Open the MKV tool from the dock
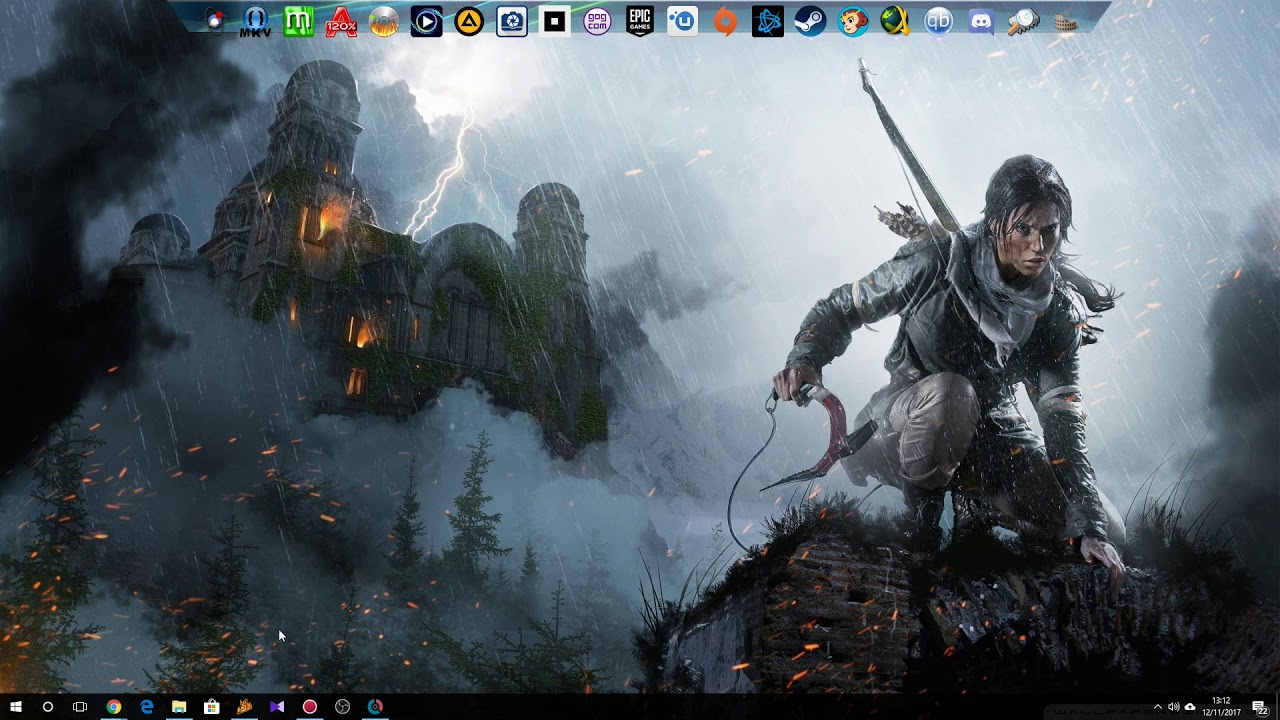1280x720 pixels. click(256, 21)
